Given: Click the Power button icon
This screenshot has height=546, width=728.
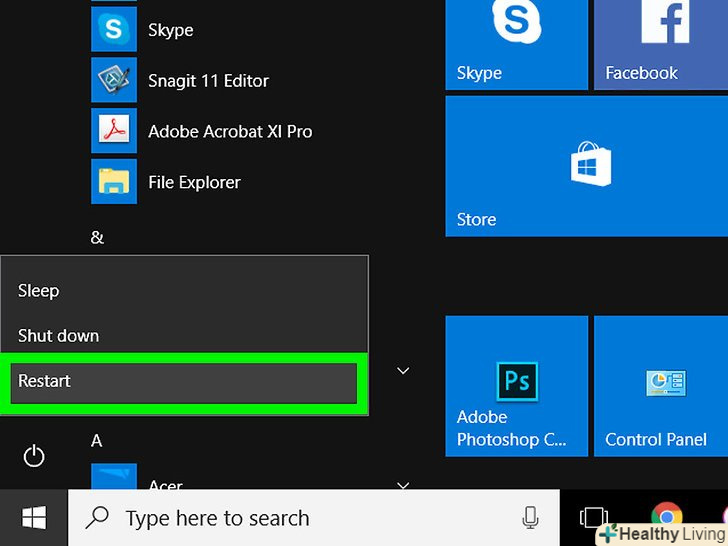Looking at the screenshot, I should click(34, 457).
